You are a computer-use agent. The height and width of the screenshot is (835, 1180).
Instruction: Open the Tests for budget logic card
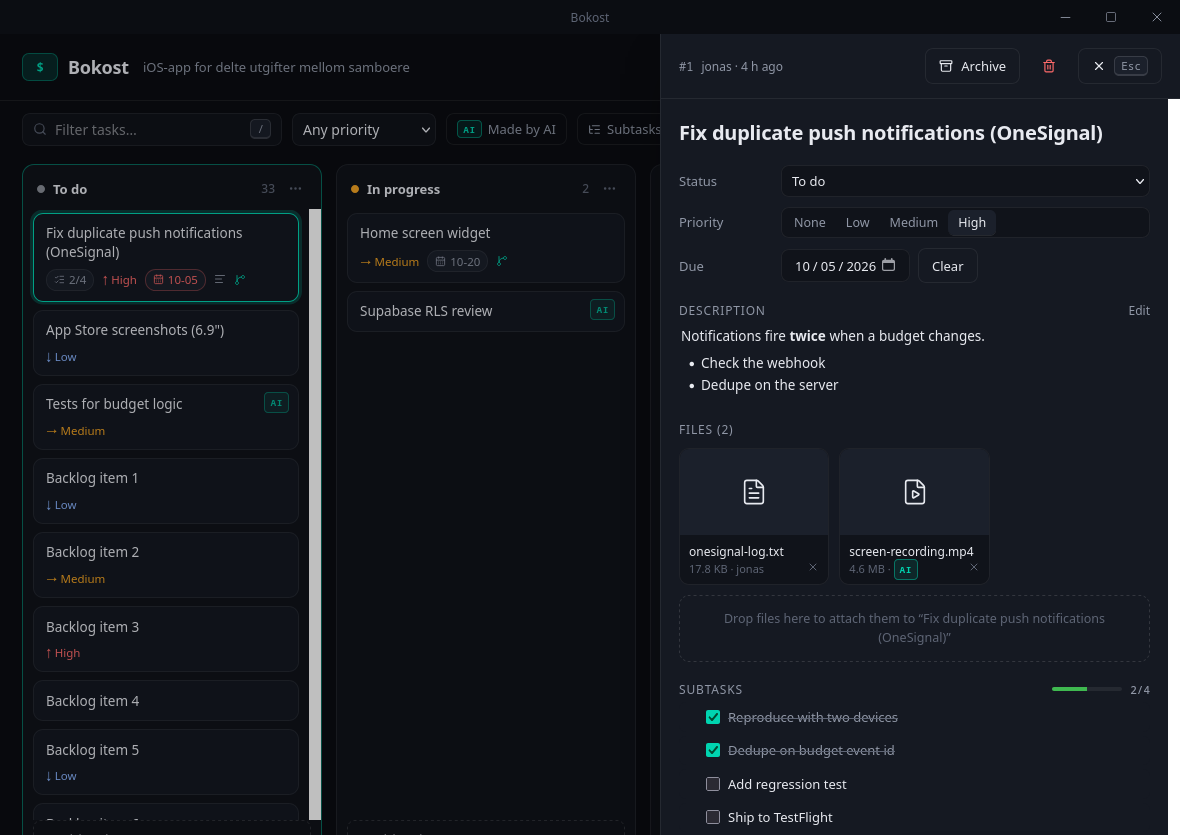coord(166,417)
